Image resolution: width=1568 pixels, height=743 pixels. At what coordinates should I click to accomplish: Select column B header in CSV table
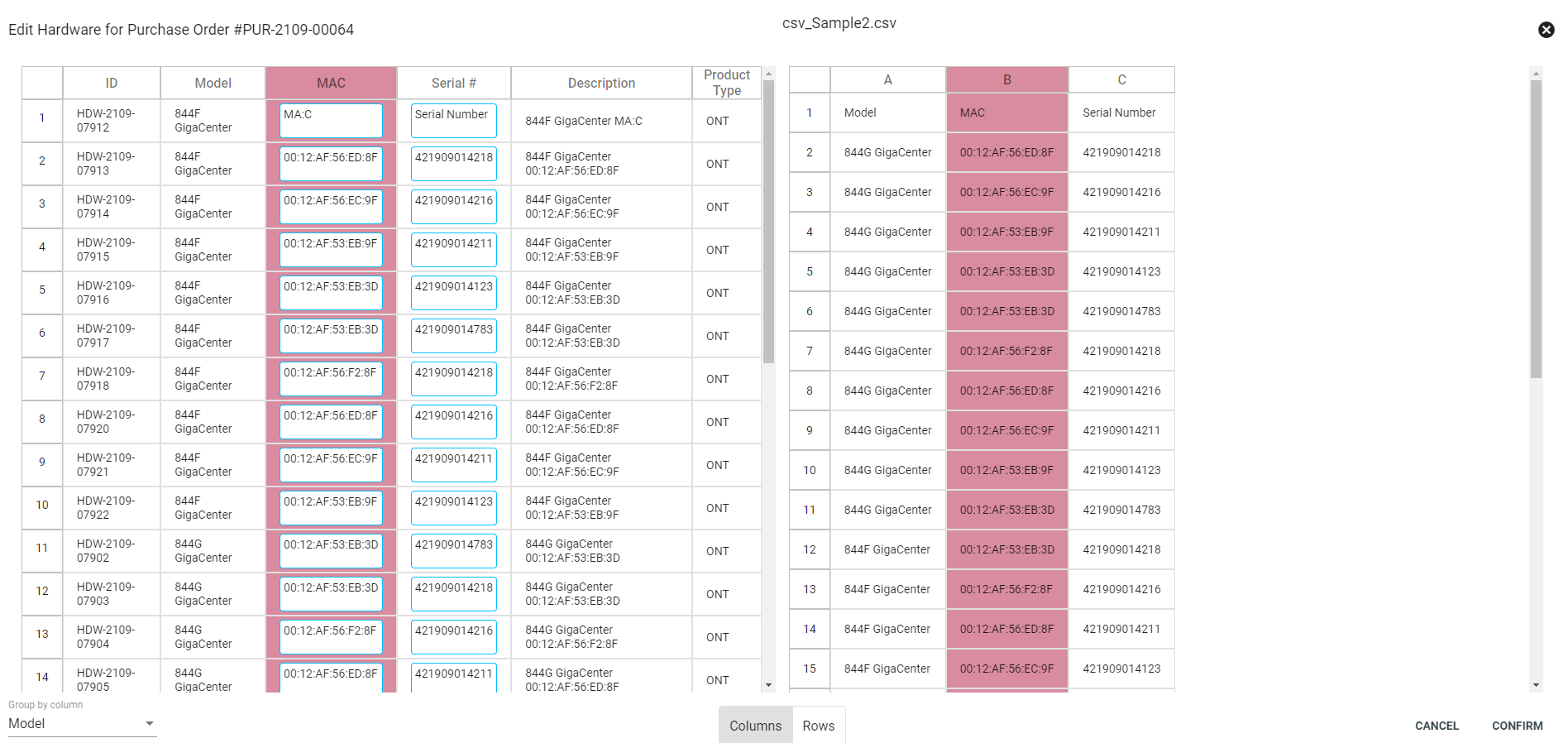tap(1006, 79)
